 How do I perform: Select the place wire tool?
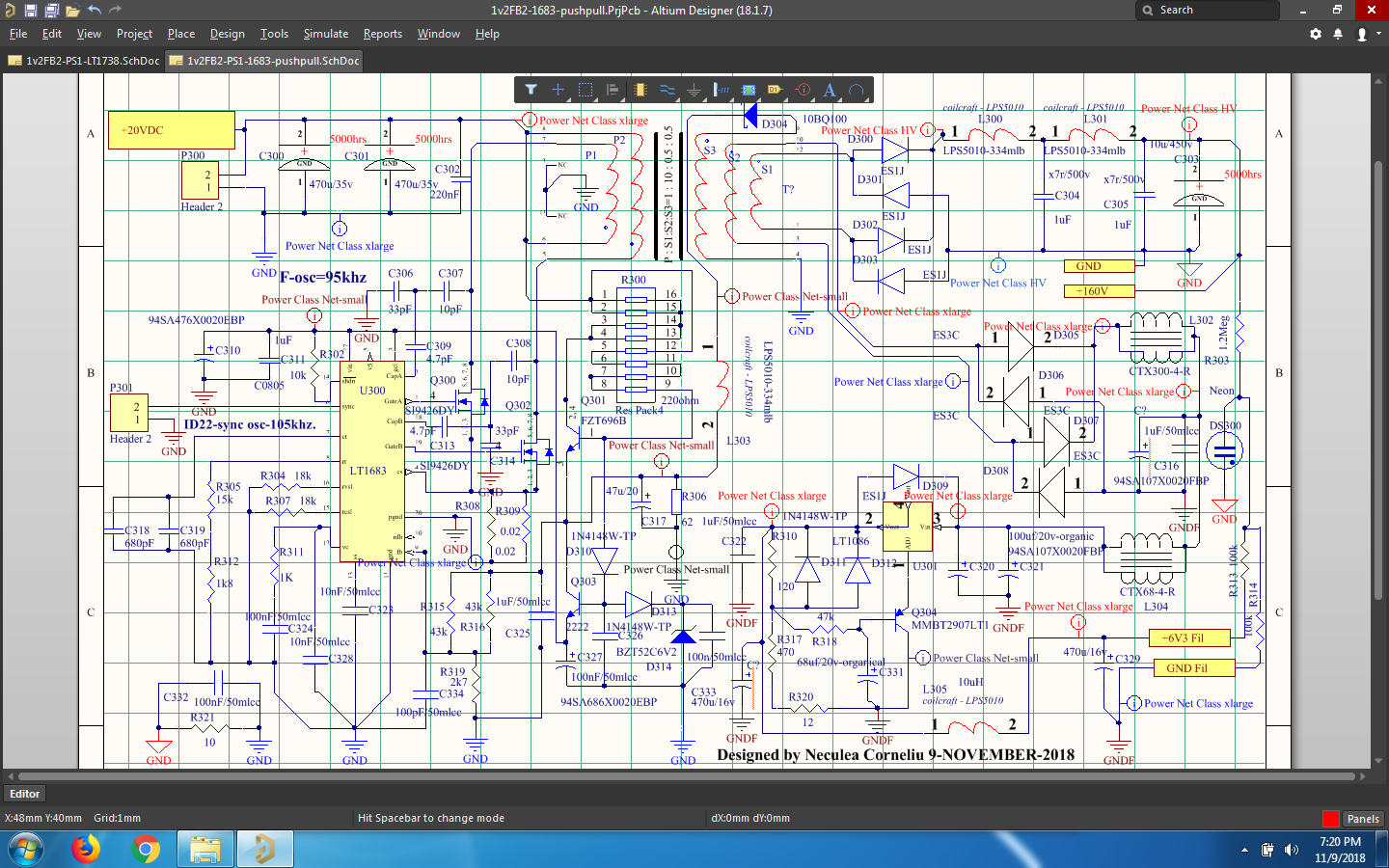[667, 90]
